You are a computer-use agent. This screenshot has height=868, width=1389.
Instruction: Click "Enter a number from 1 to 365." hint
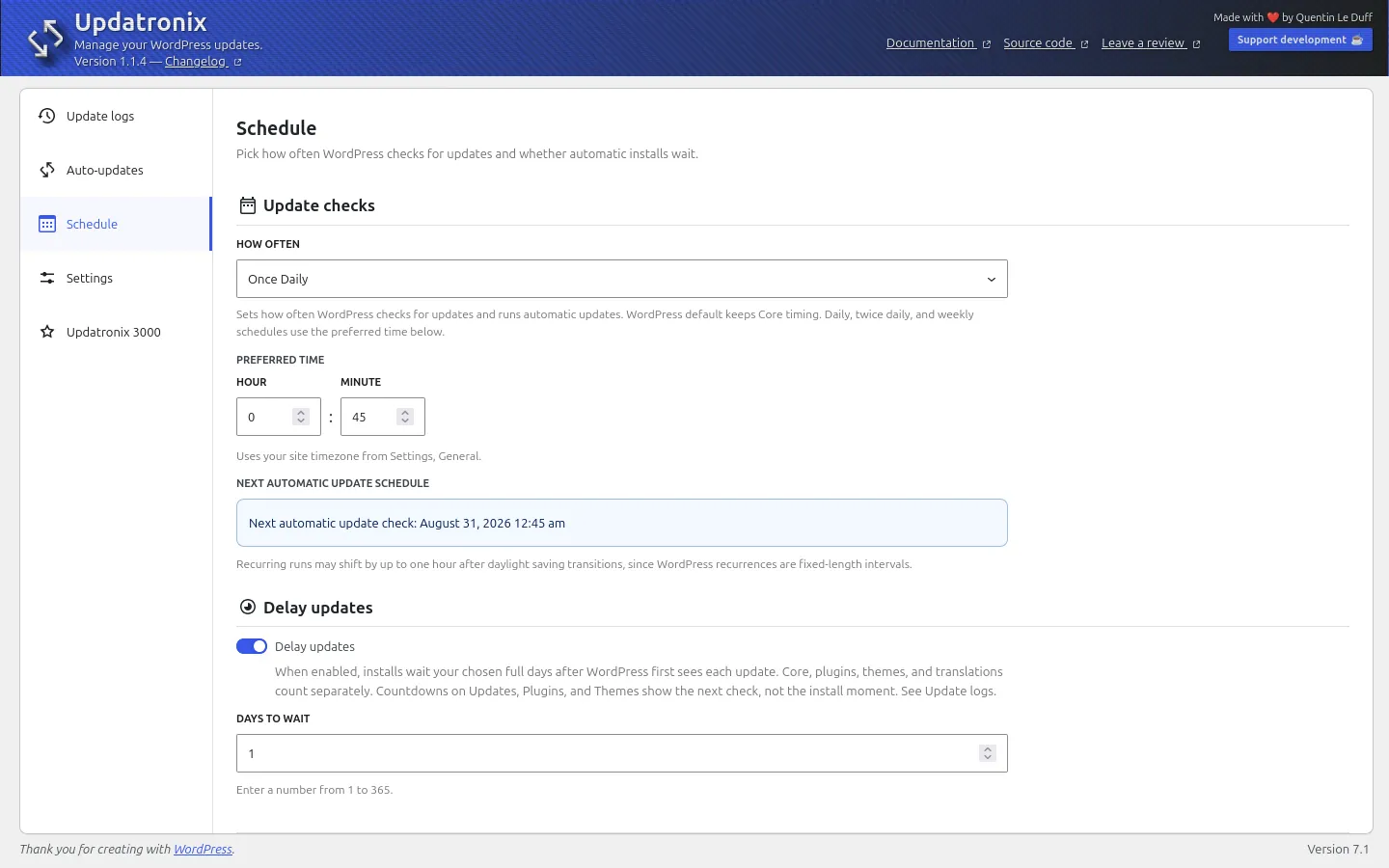coord(314,790)
